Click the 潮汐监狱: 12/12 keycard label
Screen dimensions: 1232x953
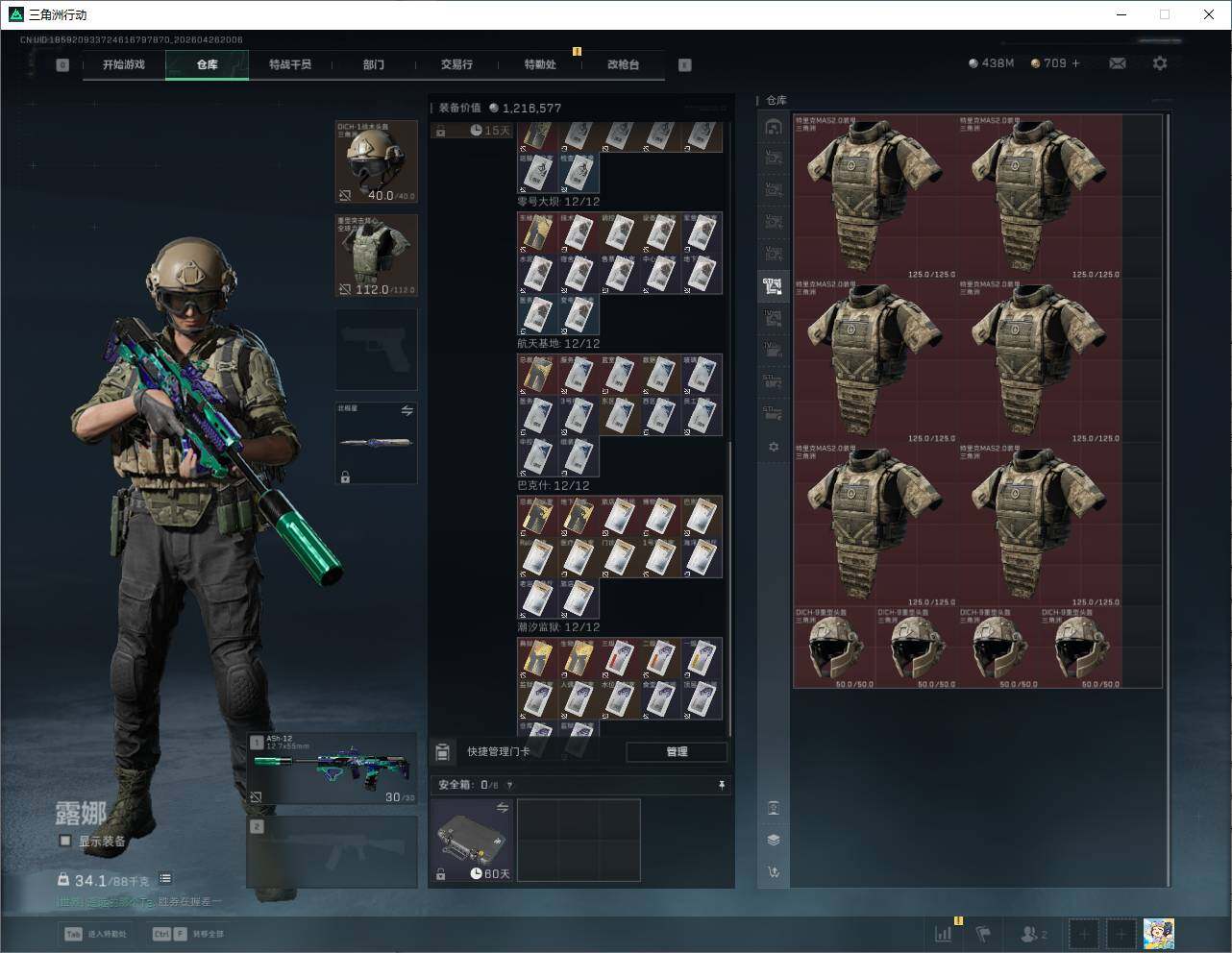tap(558, 627)
